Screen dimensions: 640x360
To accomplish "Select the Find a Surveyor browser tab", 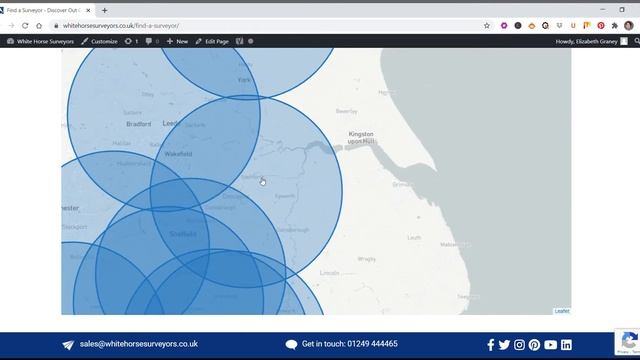I will pos(45,10).
